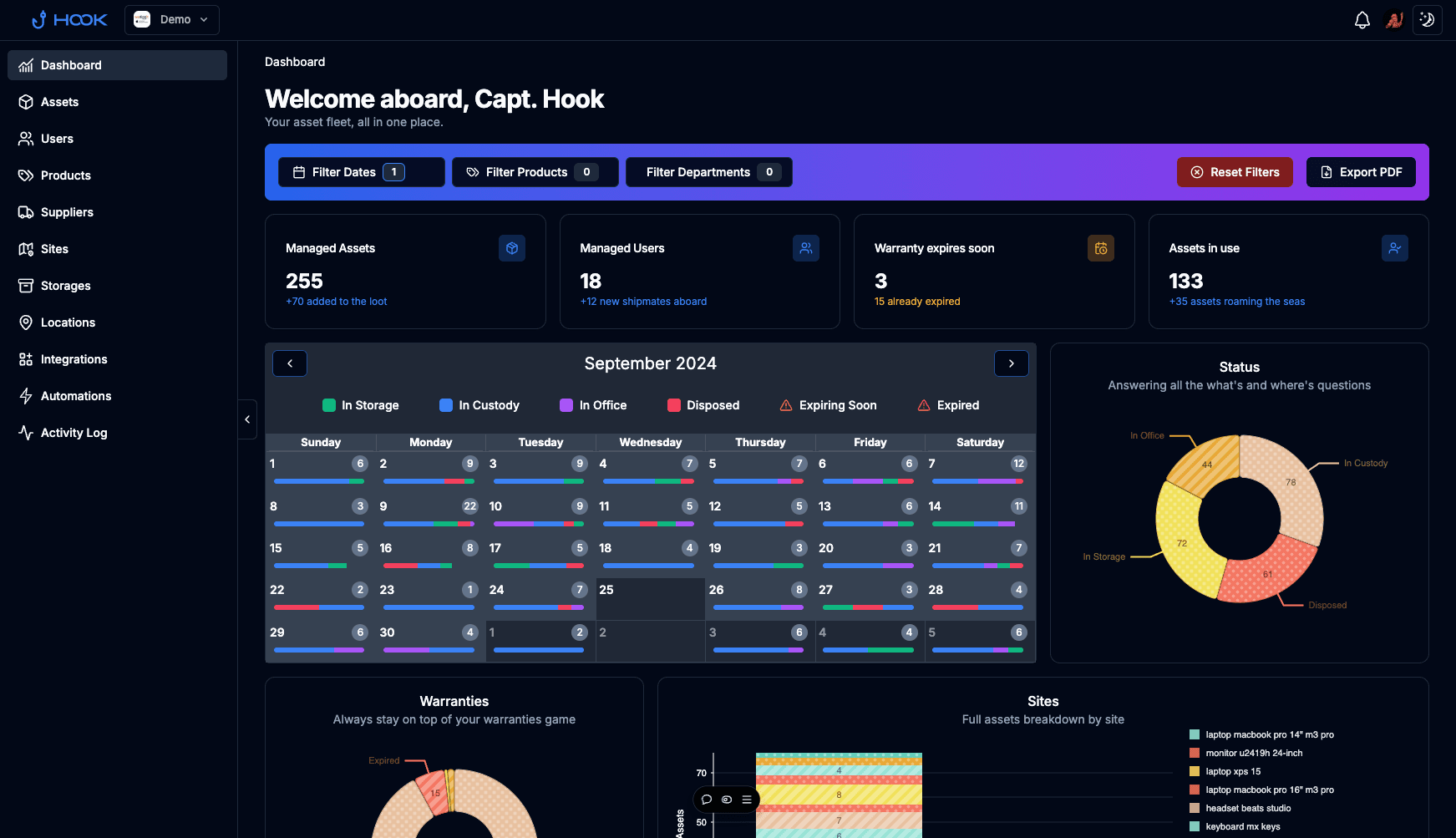Click the notifications bell icon
This screenshot has height=838, width=1456.
1362,20
